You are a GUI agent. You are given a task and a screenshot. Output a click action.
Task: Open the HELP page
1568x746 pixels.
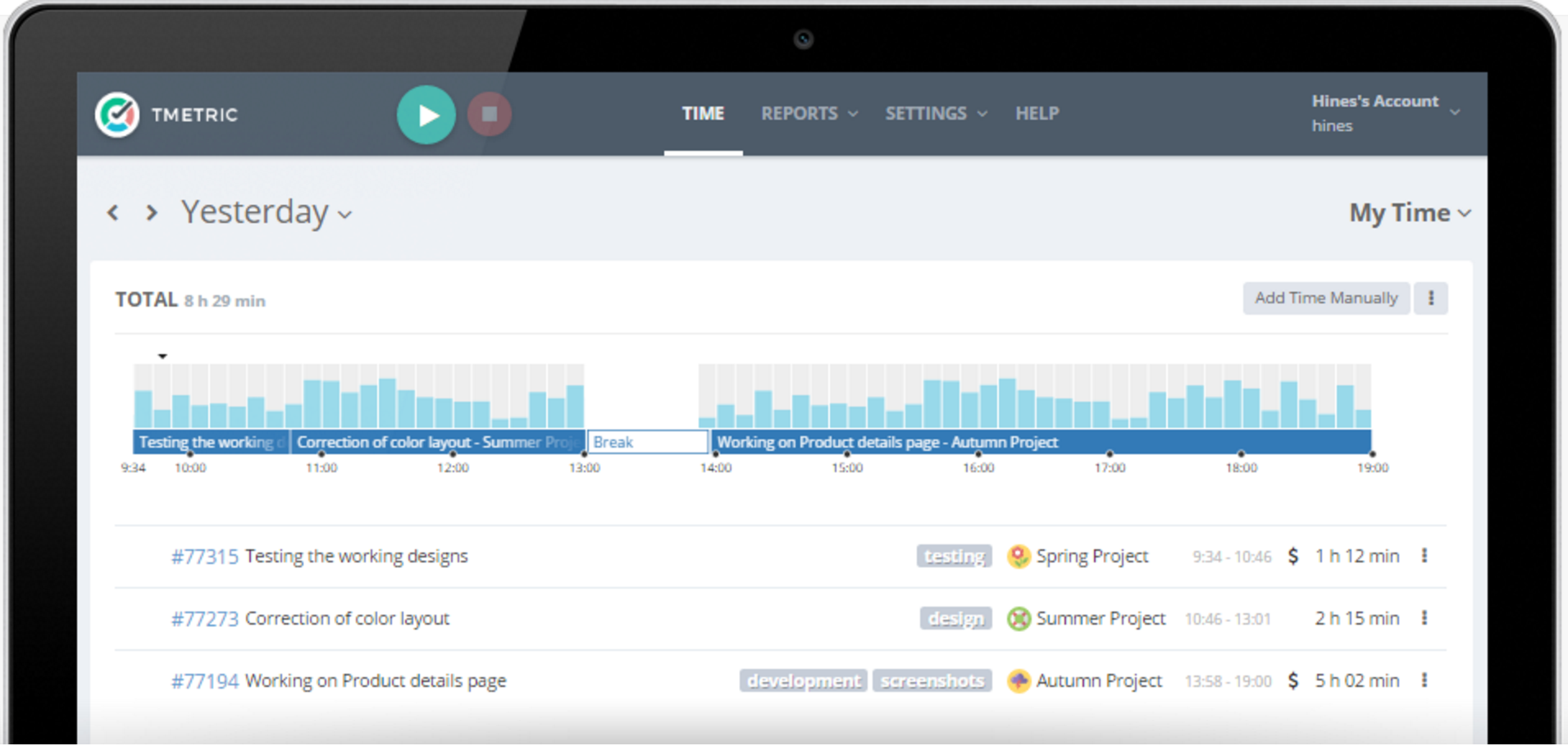tap(1037, 113)
